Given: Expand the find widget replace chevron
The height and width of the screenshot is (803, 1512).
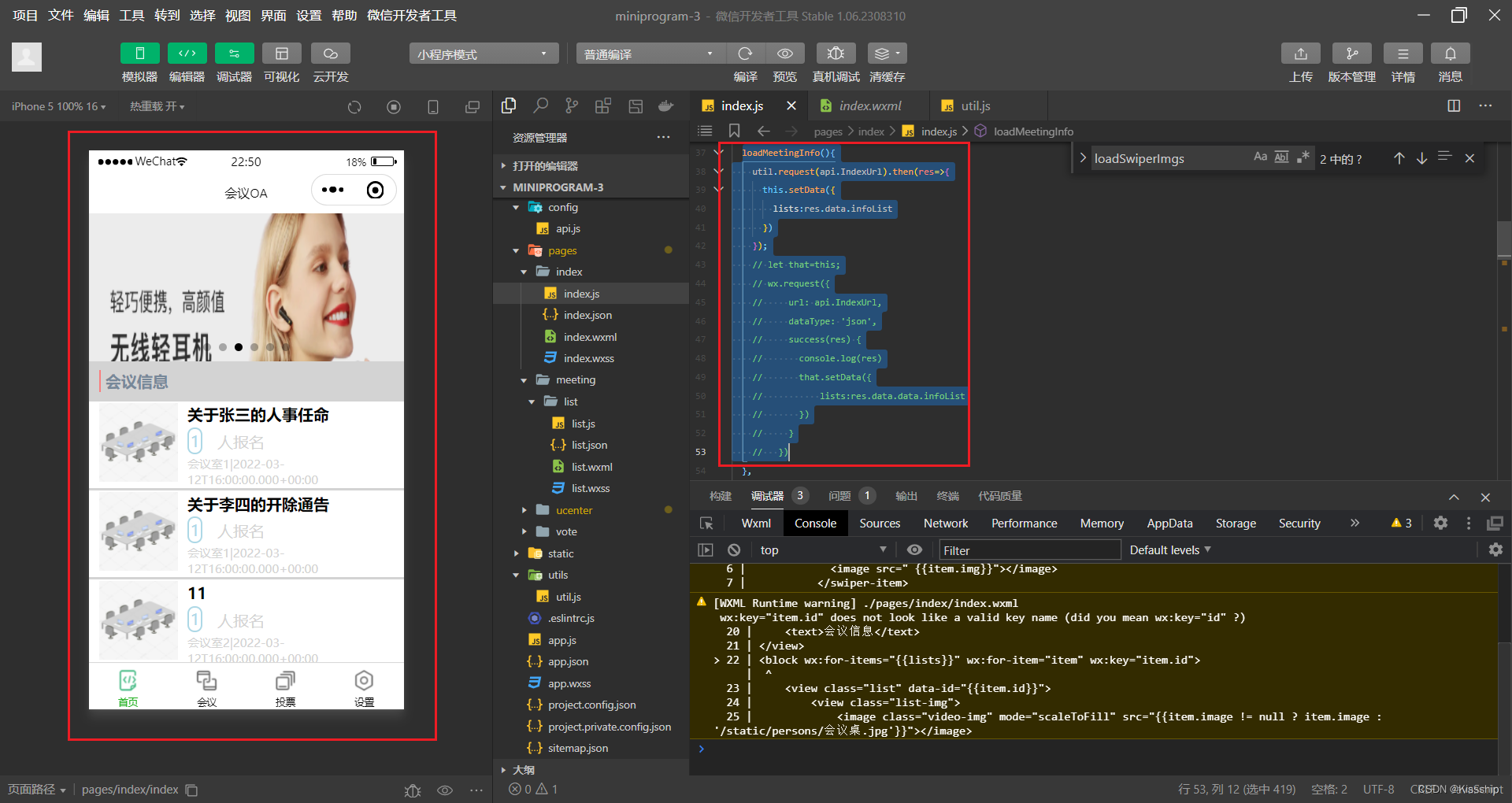Looking at the screenshot, I should point(1083,158).
